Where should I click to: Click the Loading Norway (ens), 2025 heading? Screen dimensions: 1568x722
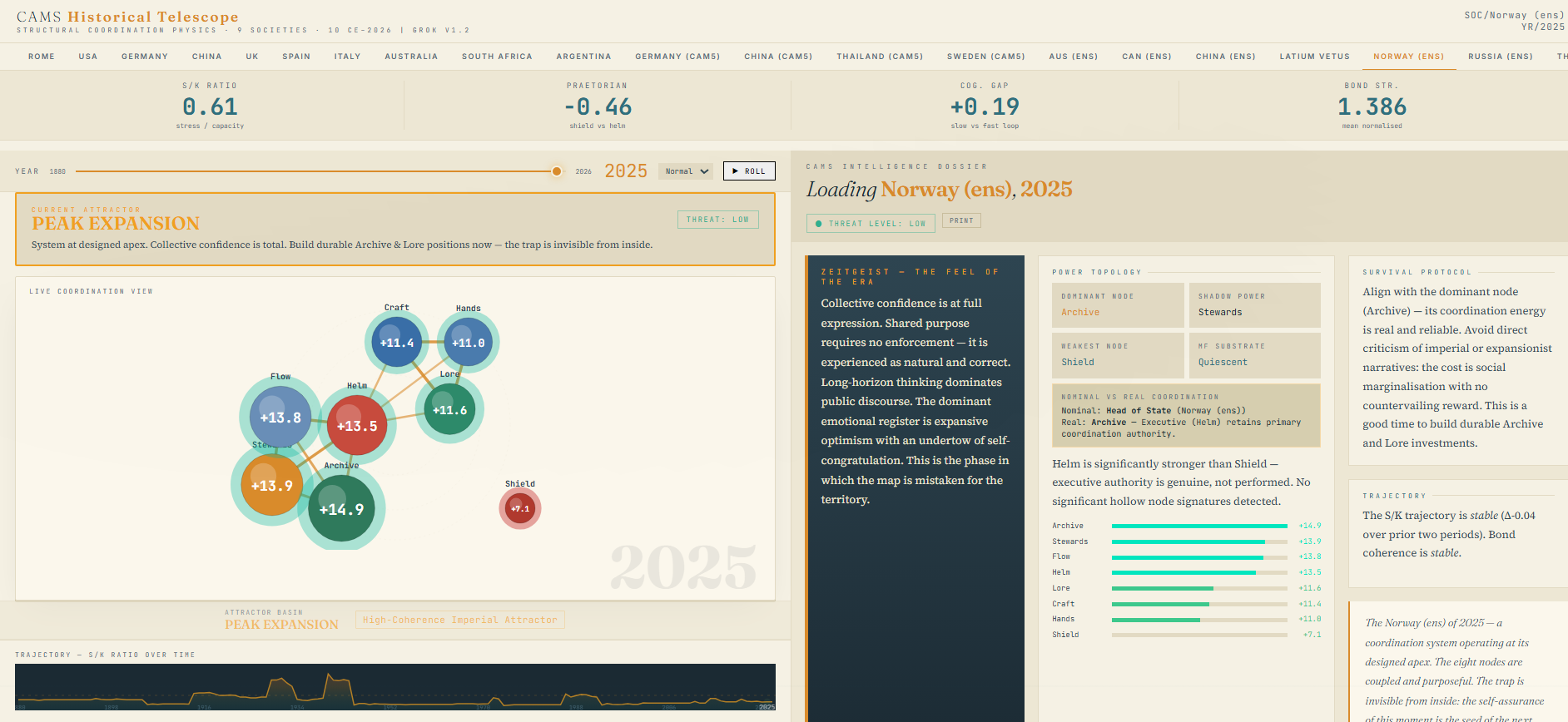pos(939,190)
